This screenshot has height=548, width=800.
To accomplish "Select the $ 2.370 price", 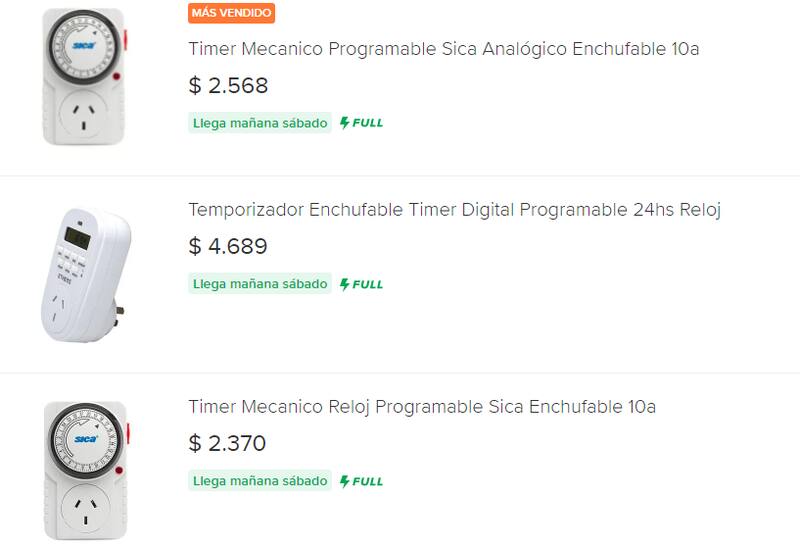I will (227, 443).
